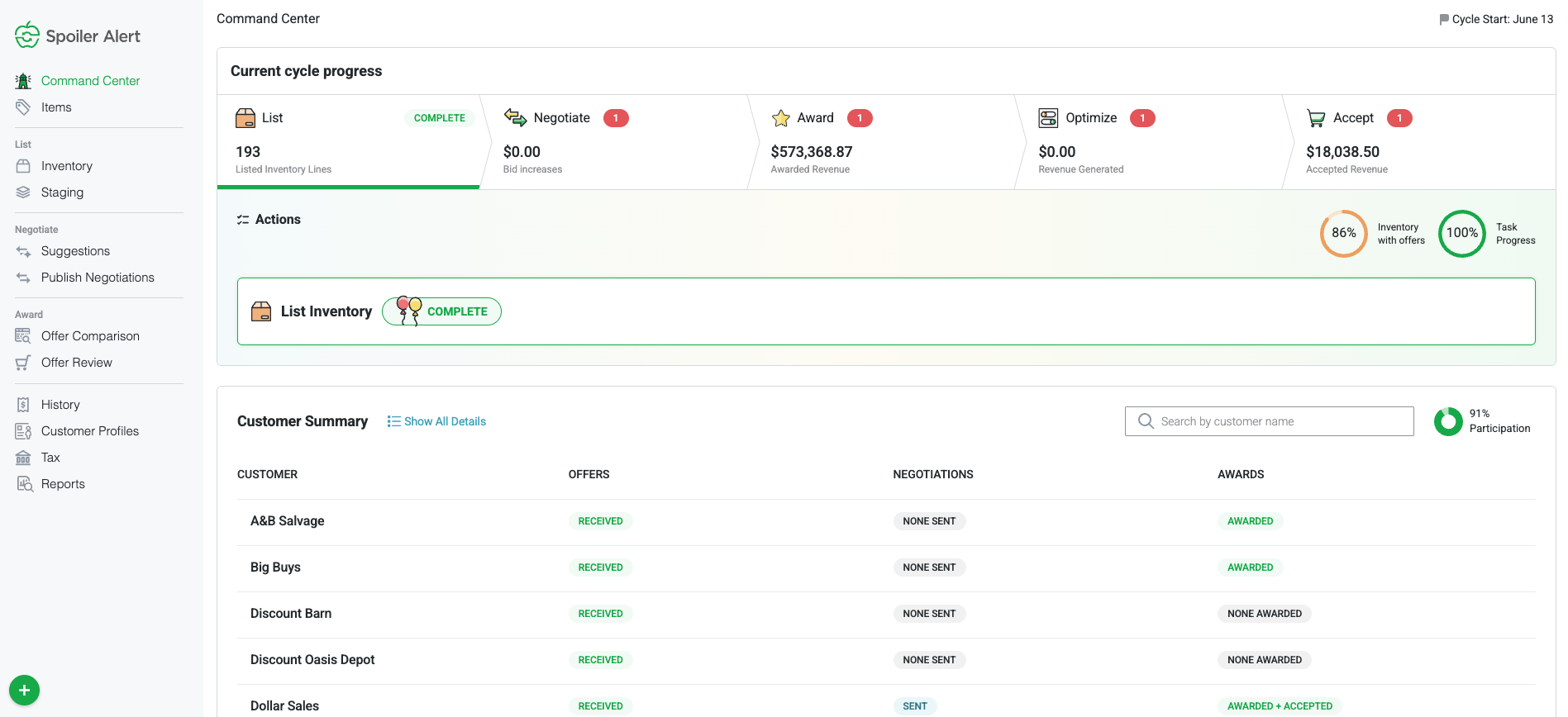Click the List Inventory COMPLETE badge

point(441,311)
